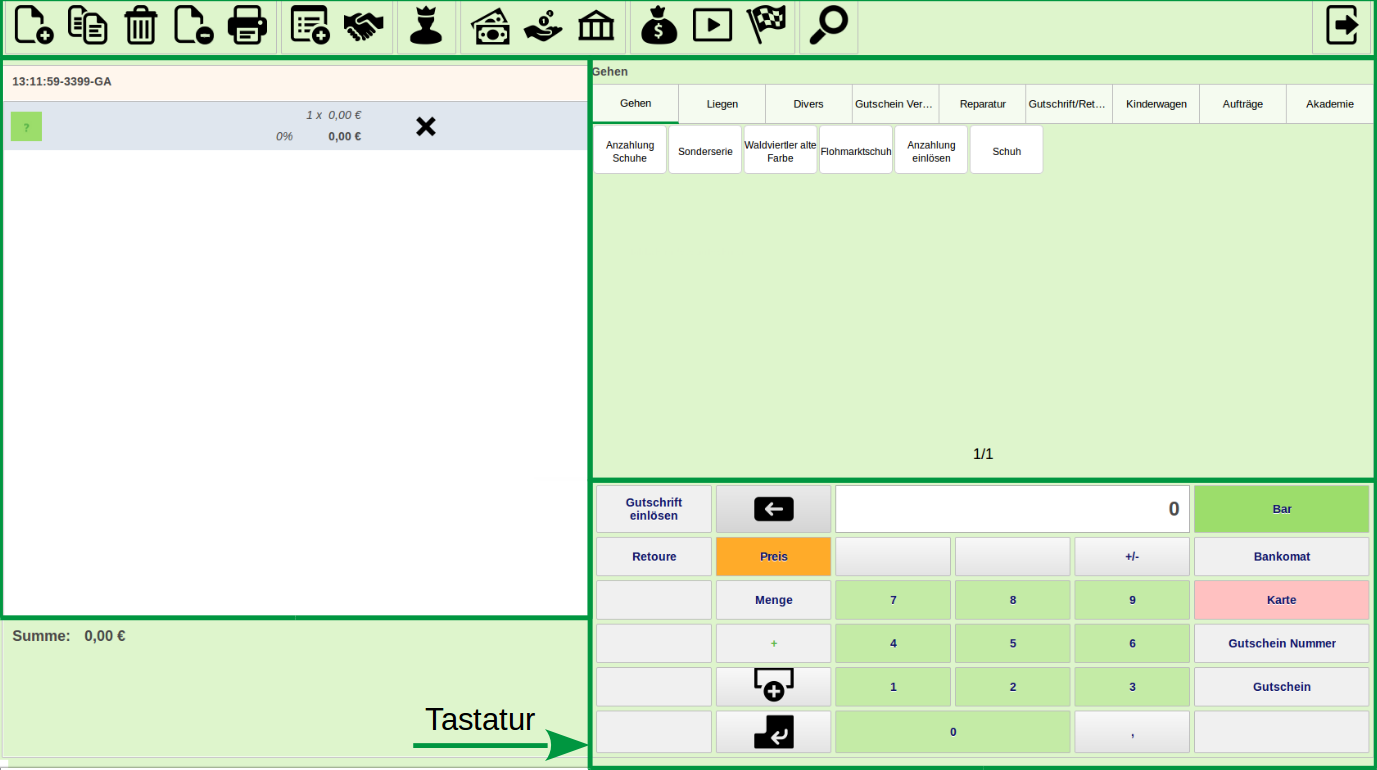Viewport: 1377px width, 770px height.
Task: Select the copy documents icon
Action: coord(87,26)
